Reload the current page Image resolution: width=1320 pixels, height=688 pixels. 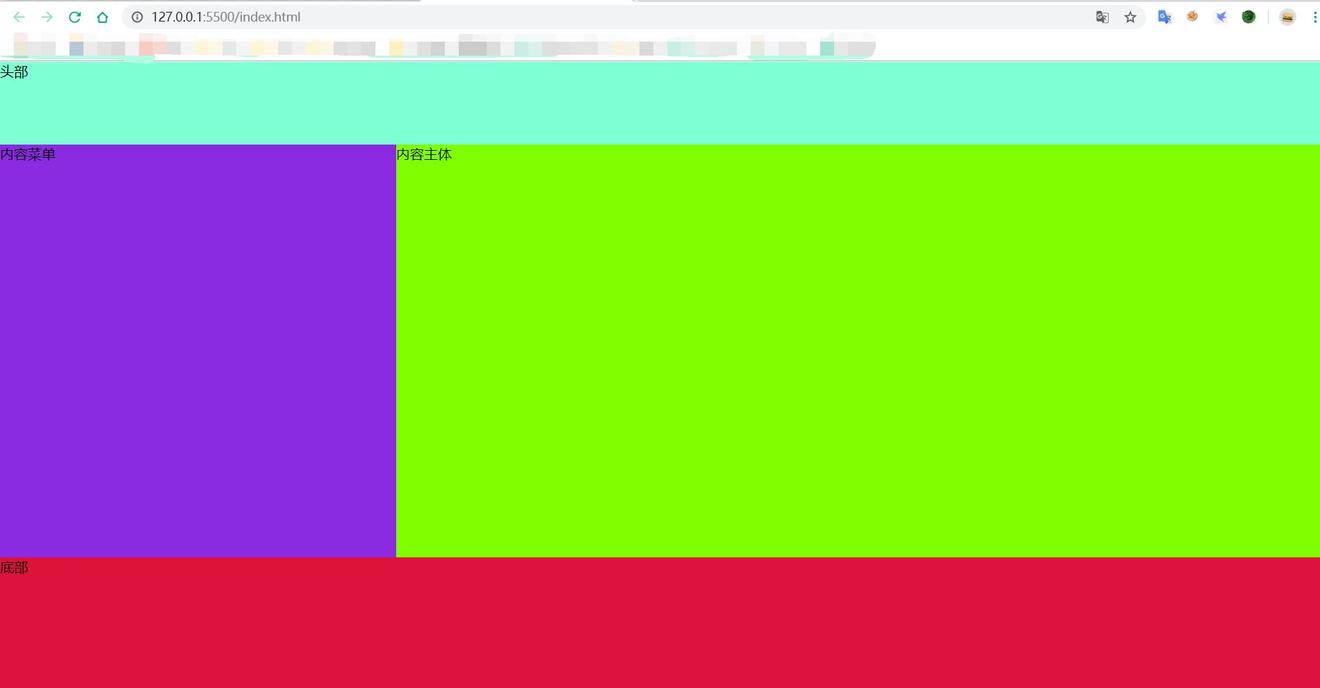[74, 17]
